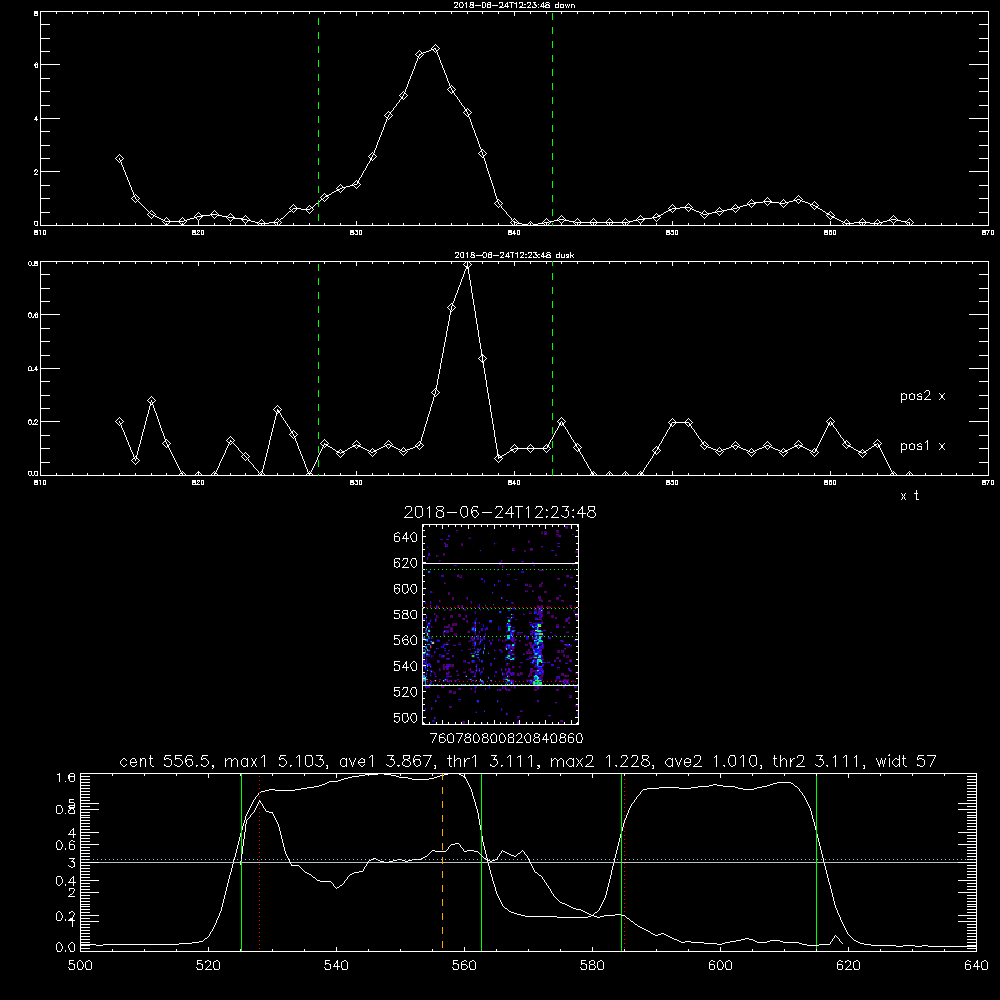Click the heatmap x-axis labels '760780800820840860'
Image resolution: width=1000 pixels, height=1000 pixels.
507,738
